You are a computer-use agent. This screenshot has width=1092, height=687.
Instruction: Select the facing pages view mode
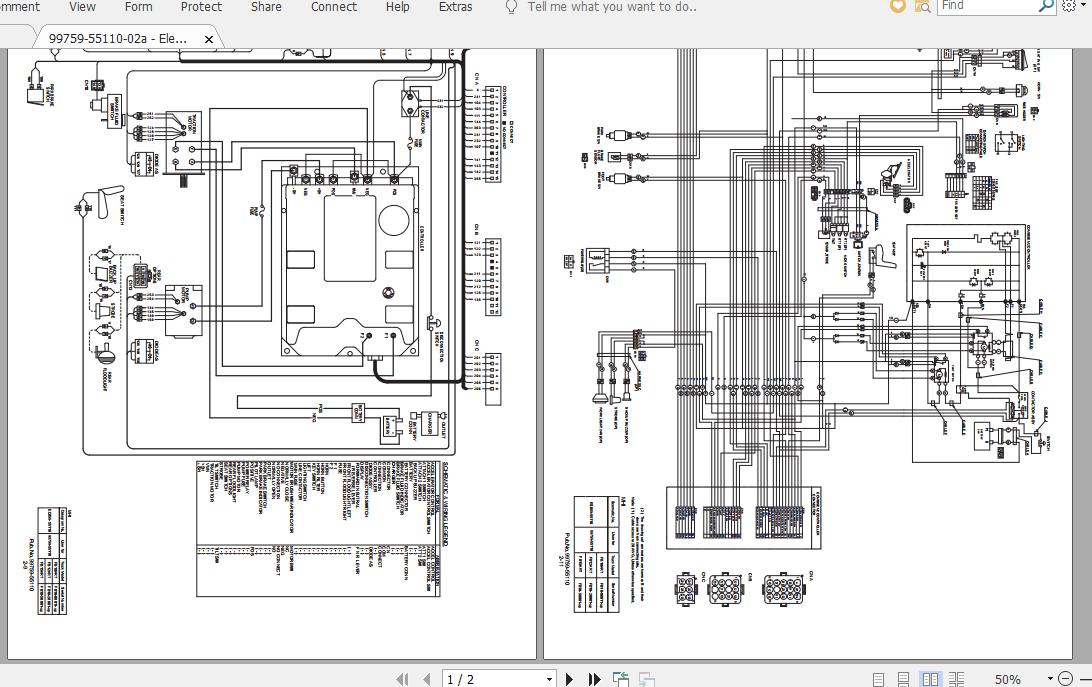[930, 679]
